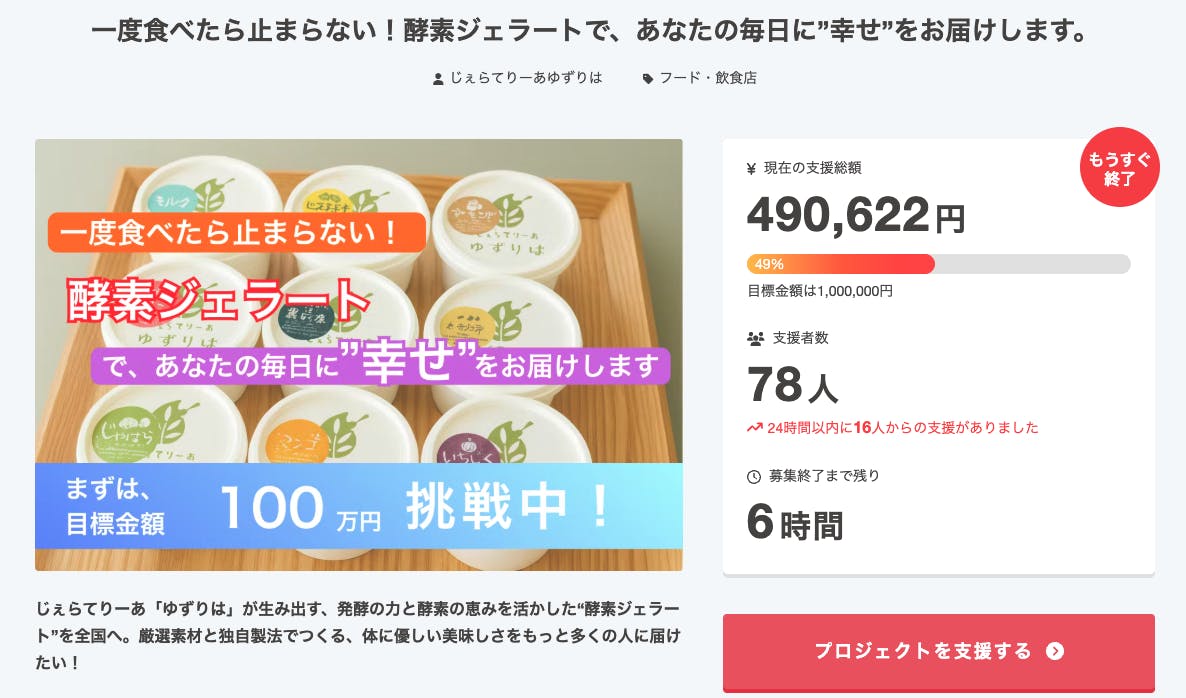Click the red trending arrow icon

(x=755, y=428)
